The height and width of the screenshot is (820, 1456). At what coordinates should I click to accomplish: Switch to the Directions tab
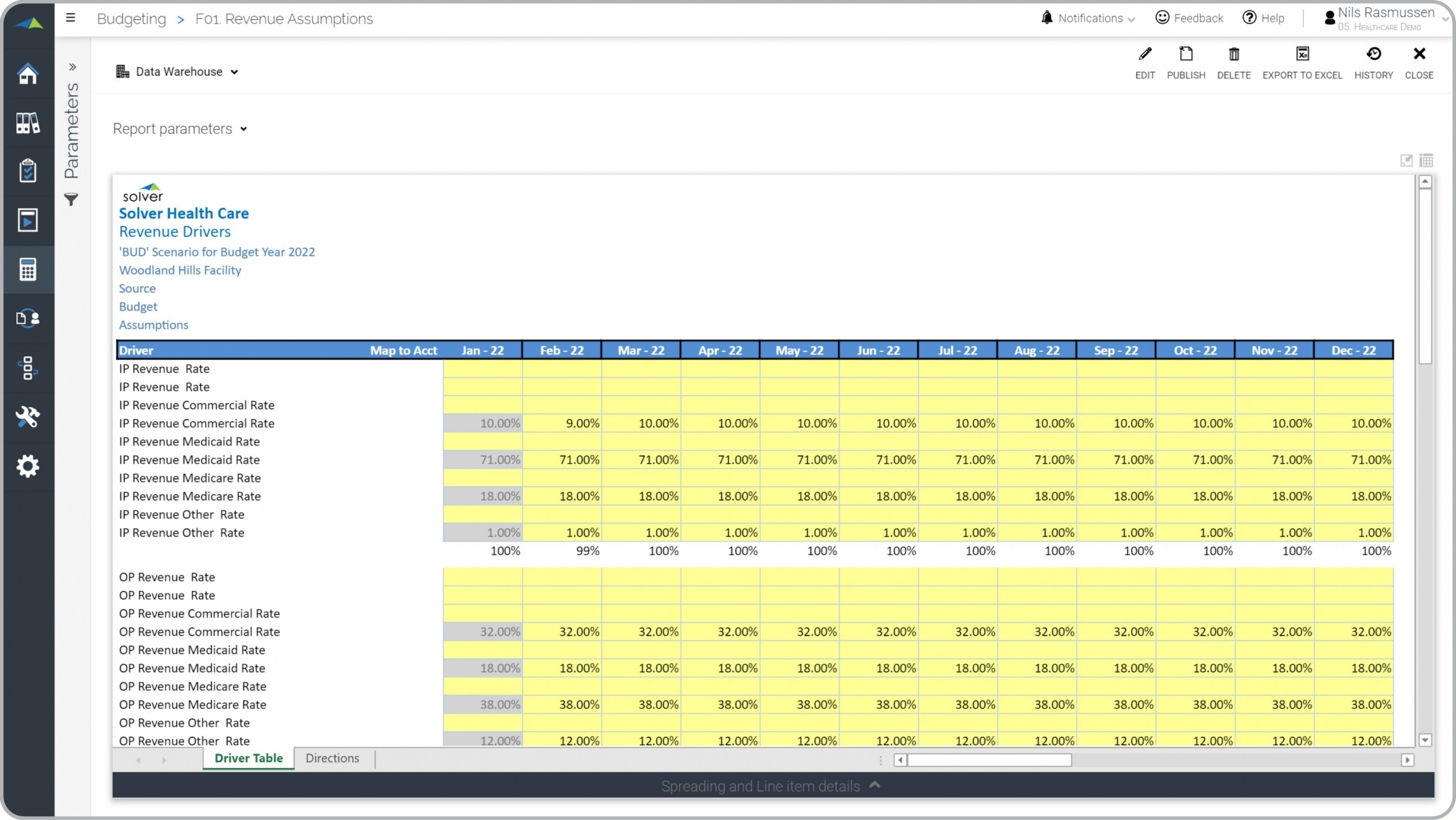(332, 758)
